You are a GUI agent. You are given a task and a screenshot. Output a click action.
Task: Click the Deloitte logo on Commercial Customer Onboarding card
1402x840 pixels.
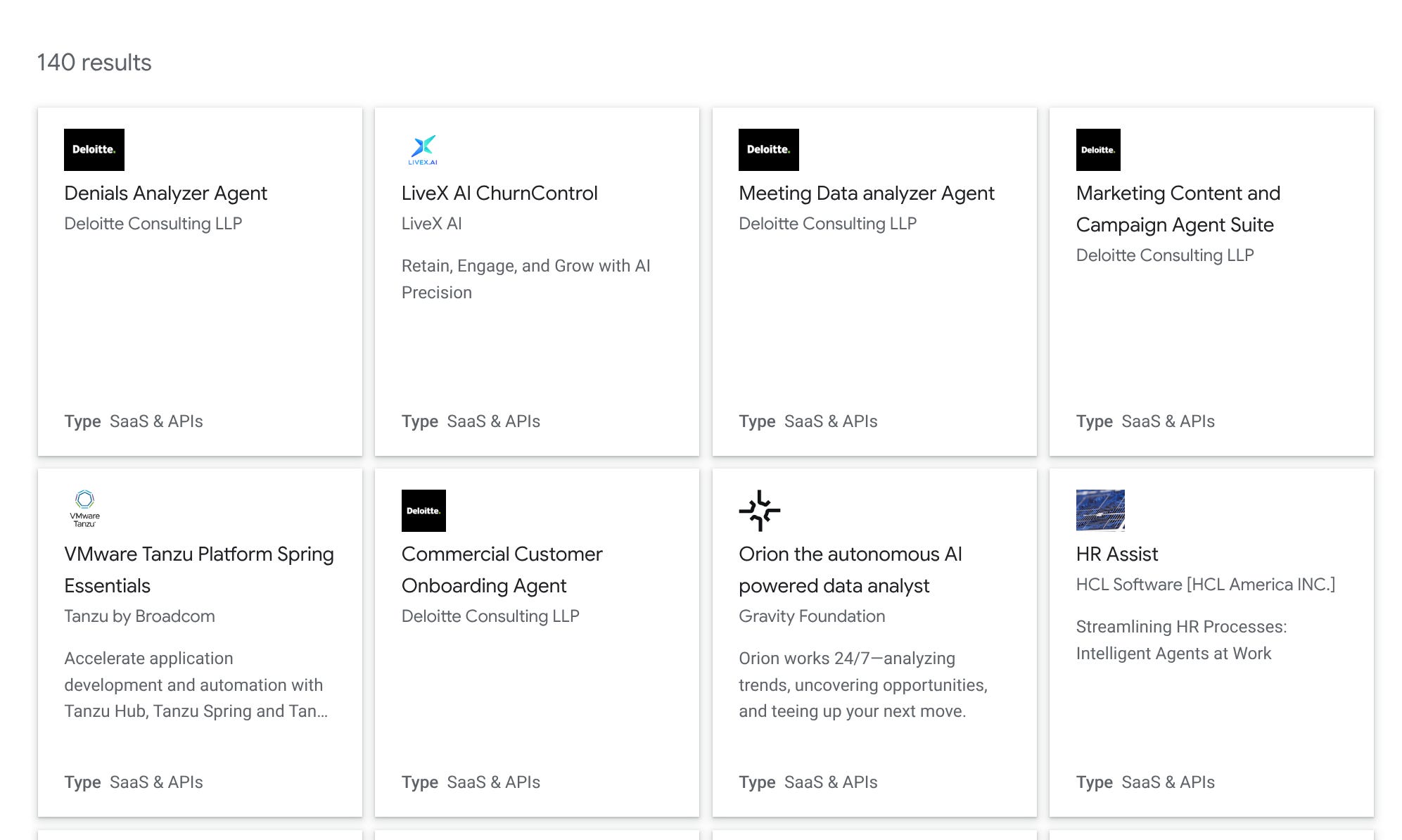[423, 511]
